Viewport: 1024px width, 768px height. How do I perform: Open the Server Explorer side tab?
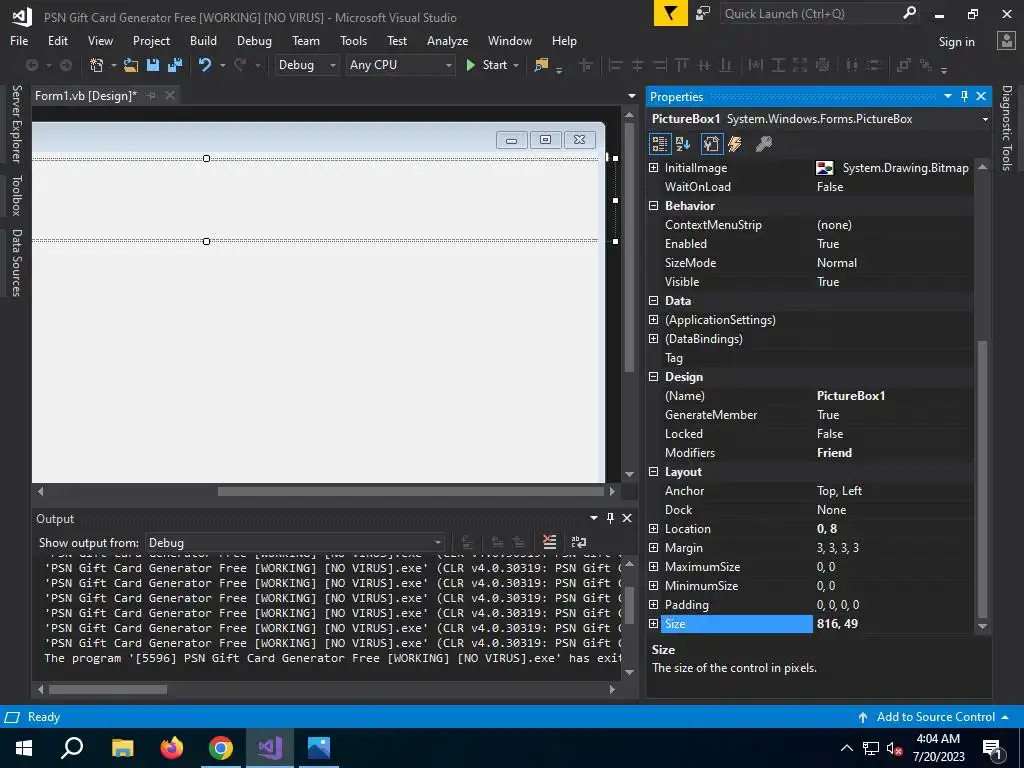click(16, 123)
